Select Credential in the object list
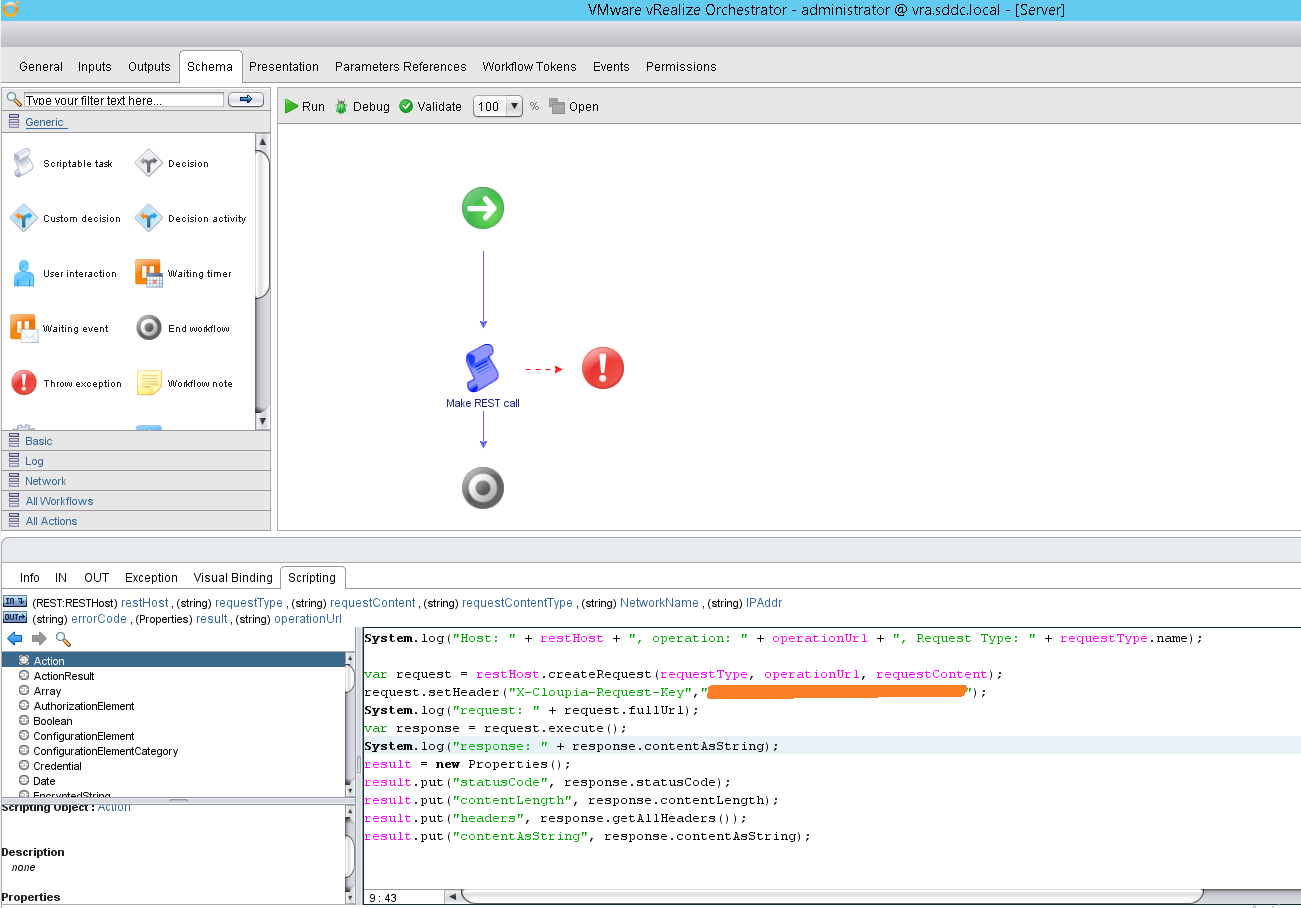This screenshot has height=908, width=1301. click(x=57, y=766)
